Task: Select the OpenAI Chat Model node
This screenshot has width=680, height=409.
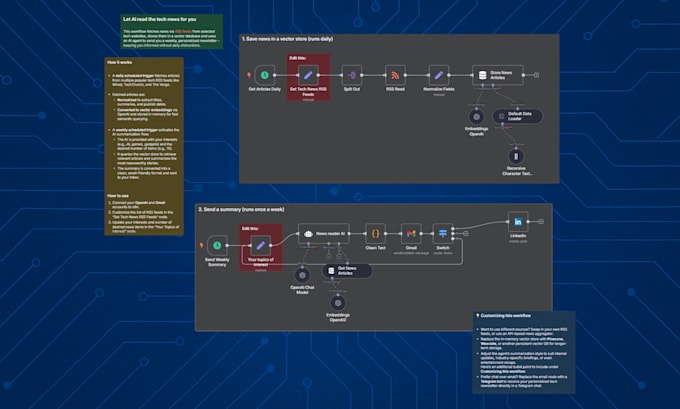Action: pyautogui.click(x=302, y=275)
